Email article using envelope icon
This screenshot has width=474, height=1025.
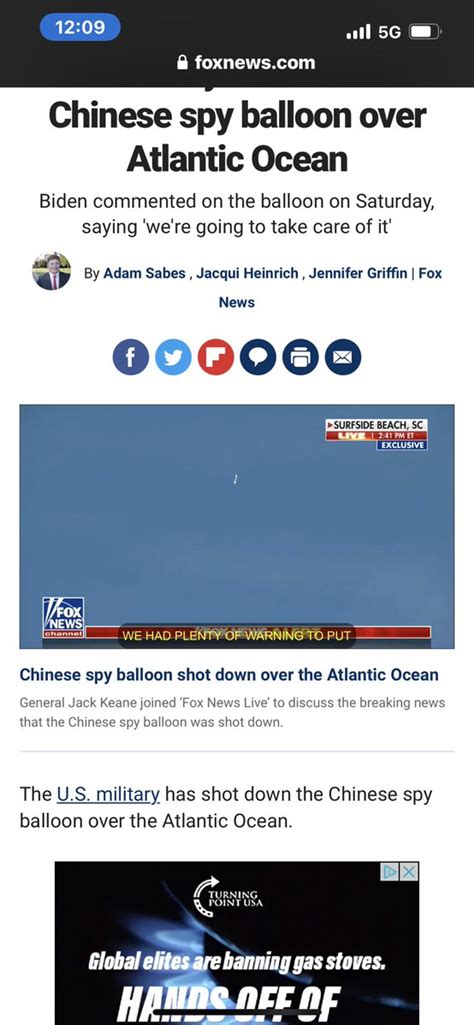[x=343, y=357]
